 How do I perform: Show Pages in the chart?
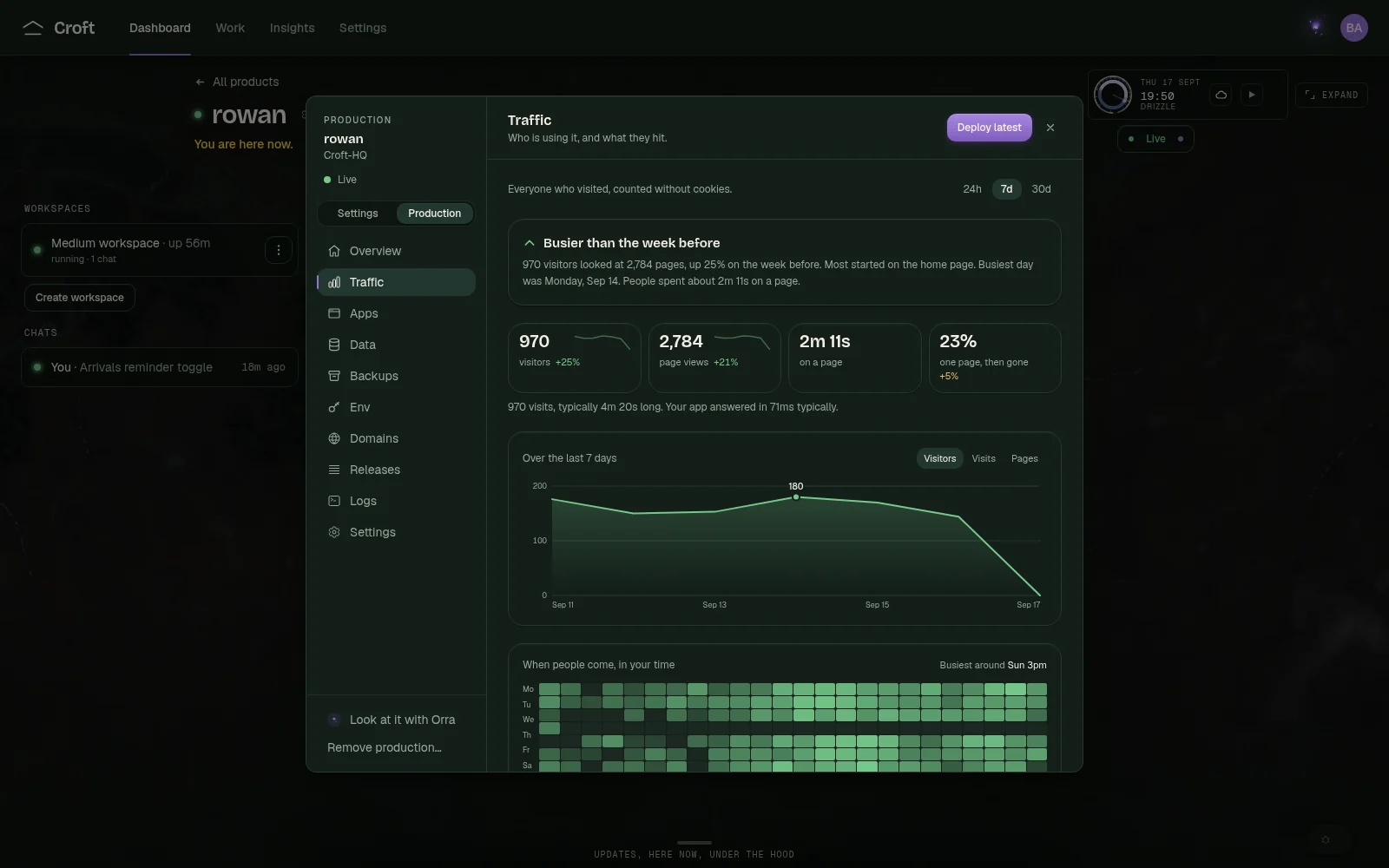[1024, 458]
